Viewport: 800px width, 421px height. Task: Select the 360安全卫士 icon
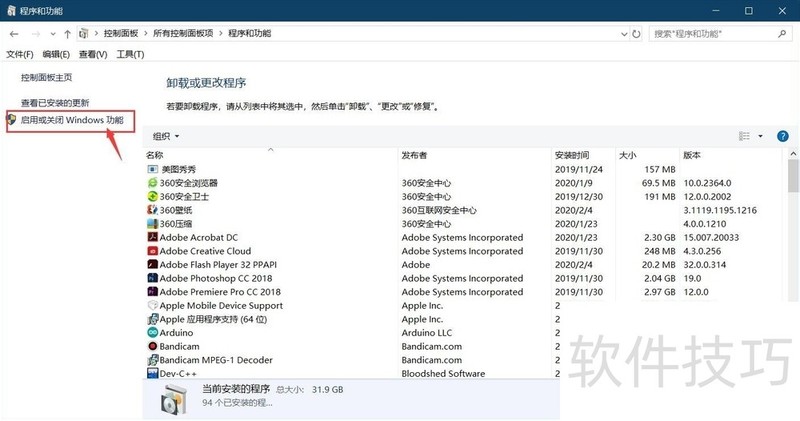pyautogui.click(x=153, y=196)
